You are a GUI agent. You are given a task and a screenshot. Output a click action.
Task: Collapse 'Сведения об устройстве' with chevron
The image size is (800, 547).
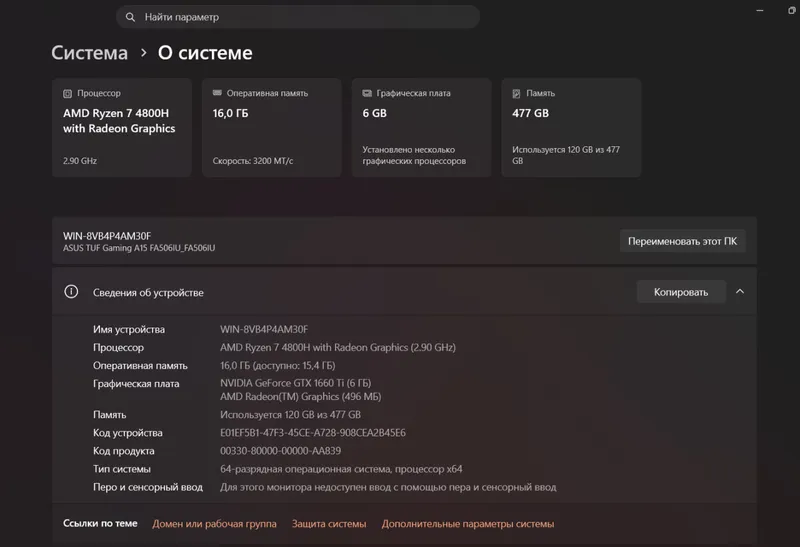point(740,292)
